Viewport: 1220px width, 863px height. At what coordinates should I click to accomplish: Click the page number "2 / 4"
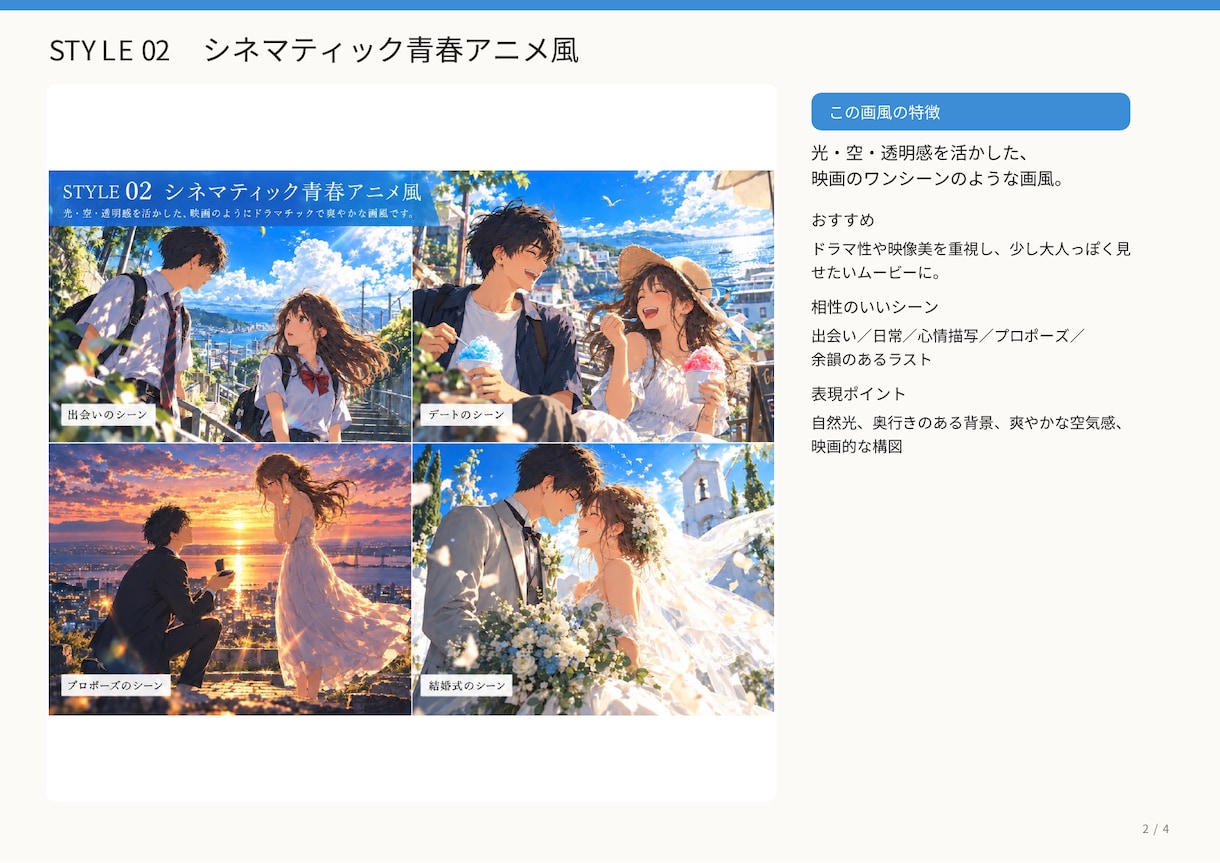1155,829
